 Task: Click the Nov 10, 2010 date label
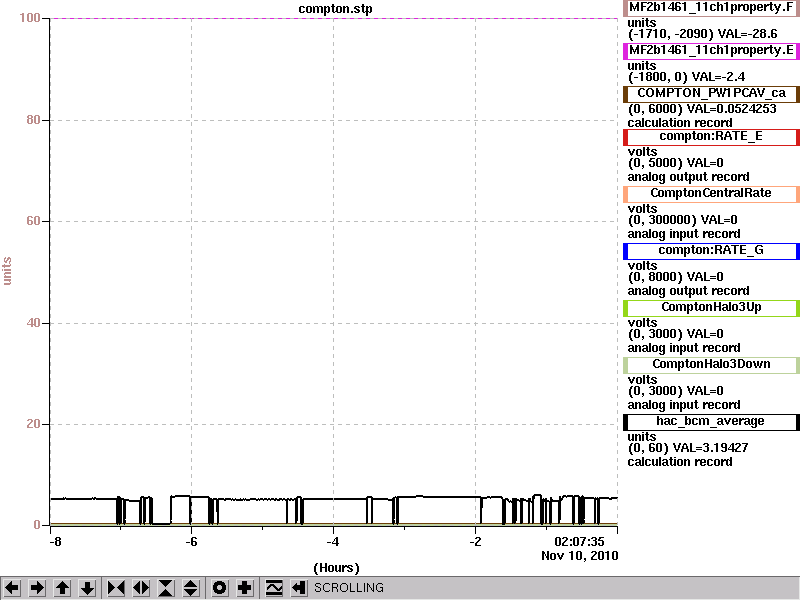[x=580, y=556]
